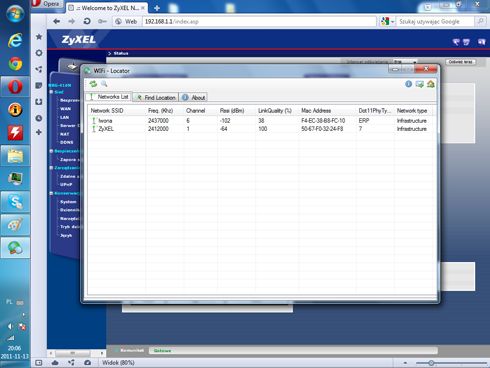
Task: Sort by Channel column header
Action: click(196, 110)
